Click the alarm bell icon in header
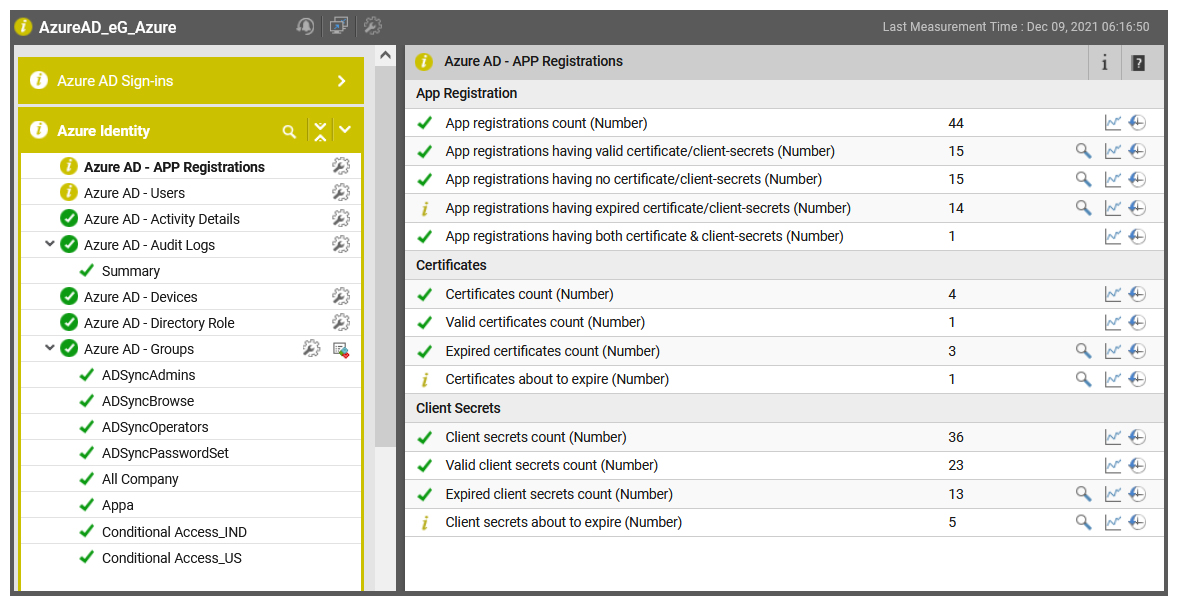The image size is (1178, 606). [x=305, y=26]
